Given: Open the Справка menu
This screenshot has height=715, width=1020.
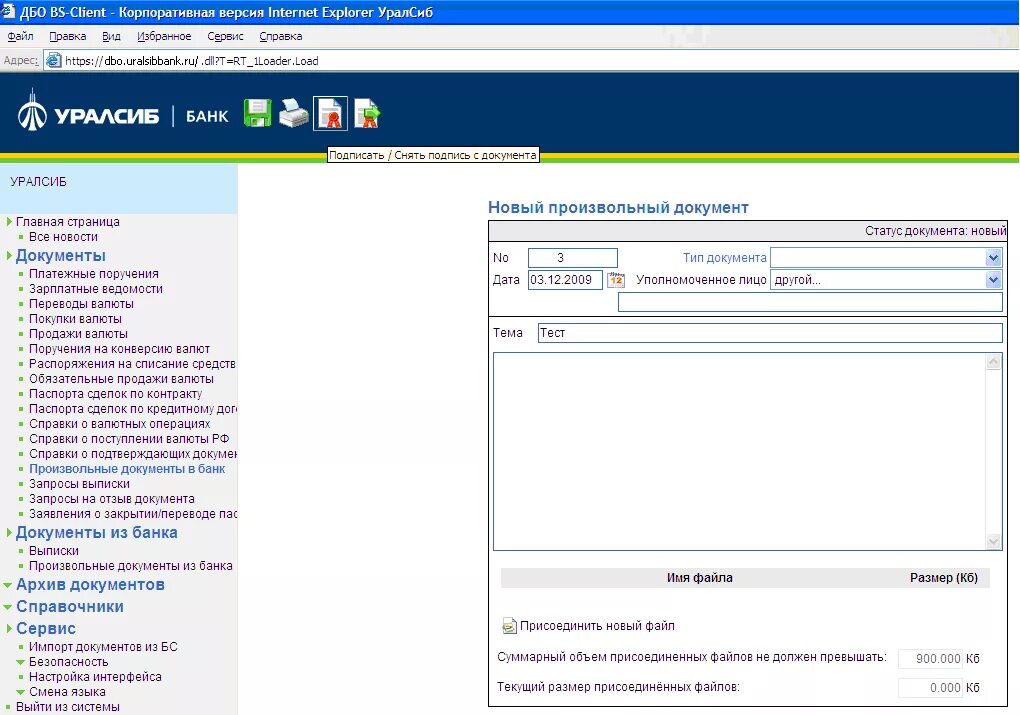Looking at the screenshot, I should (280, 36).
